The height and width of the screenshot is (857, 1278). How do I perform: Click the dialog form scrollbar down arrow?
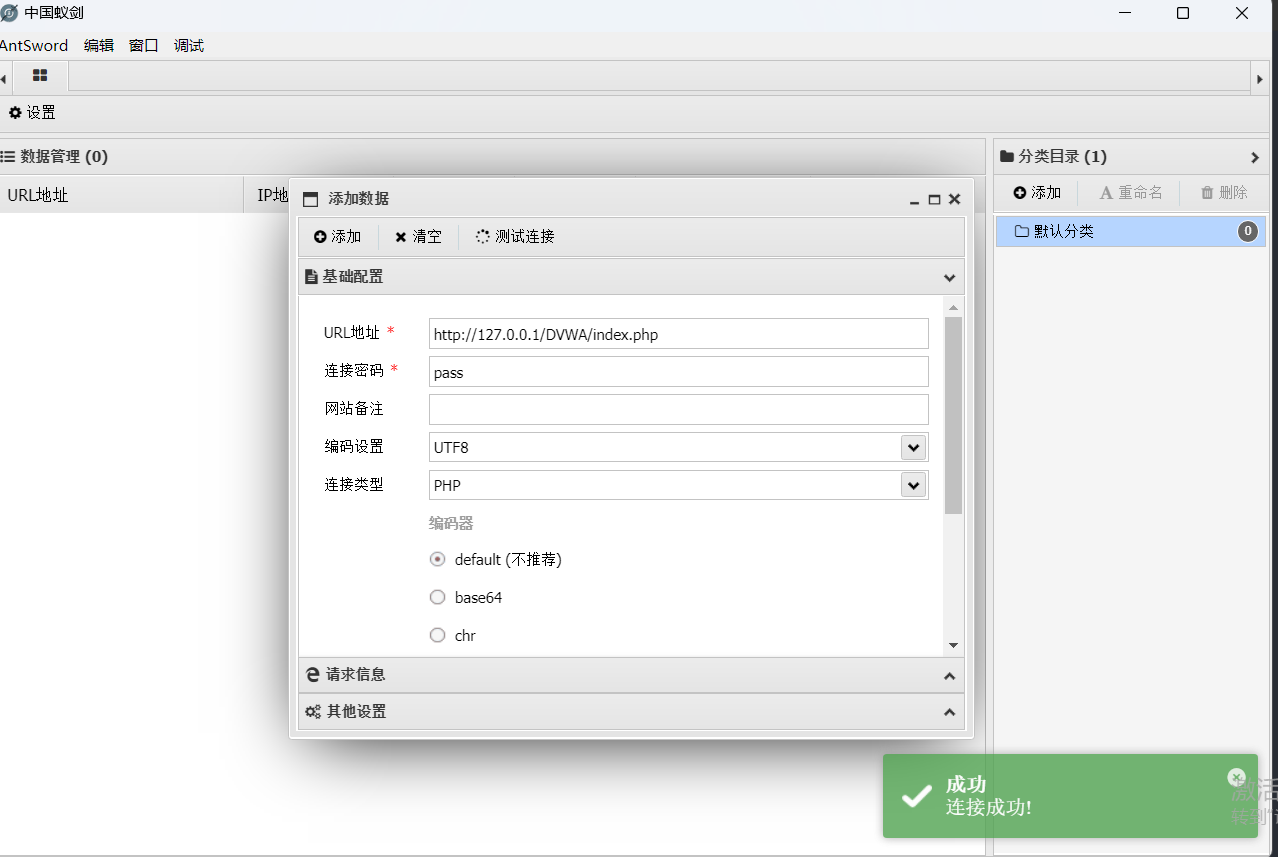pyautogui.click(x=953, y=646)
